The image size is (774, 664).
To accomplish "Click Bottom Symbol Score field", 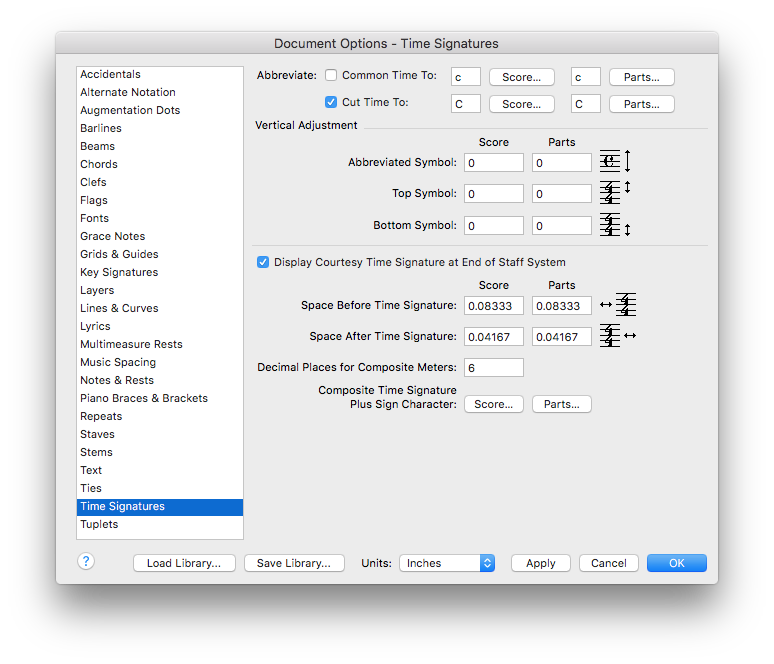I will [x=494, y=226].
